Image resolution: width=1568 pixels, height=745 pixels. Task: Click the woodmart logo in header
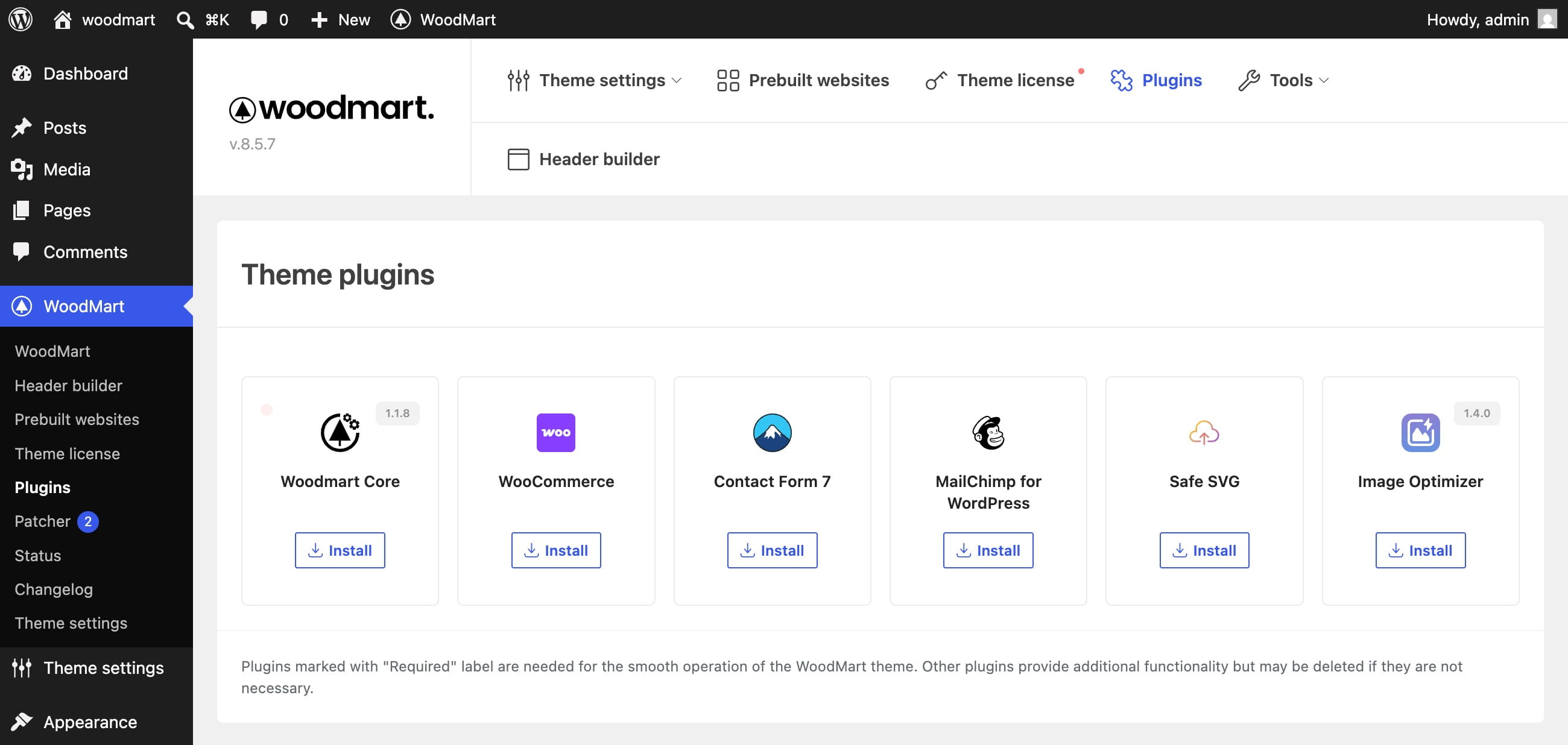pyautogui.click(x=332, y=108)
